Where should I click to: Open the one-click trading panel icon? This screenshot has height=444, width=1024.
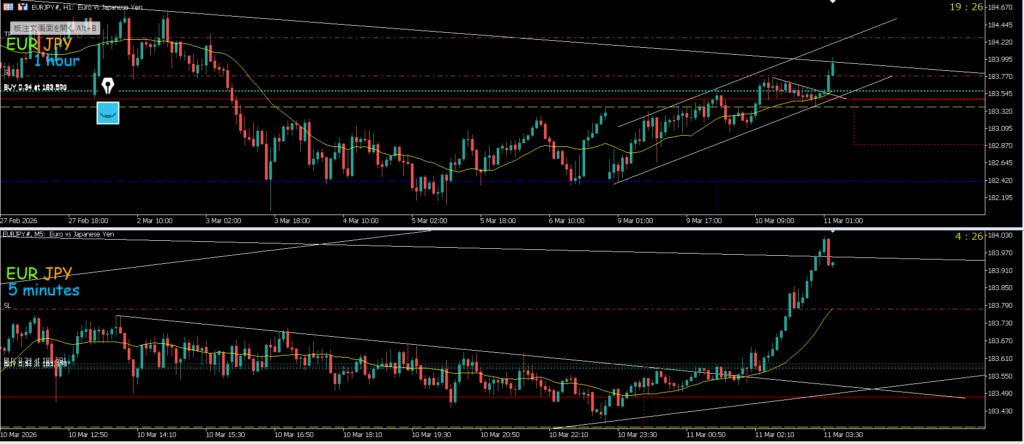[7, 5]
